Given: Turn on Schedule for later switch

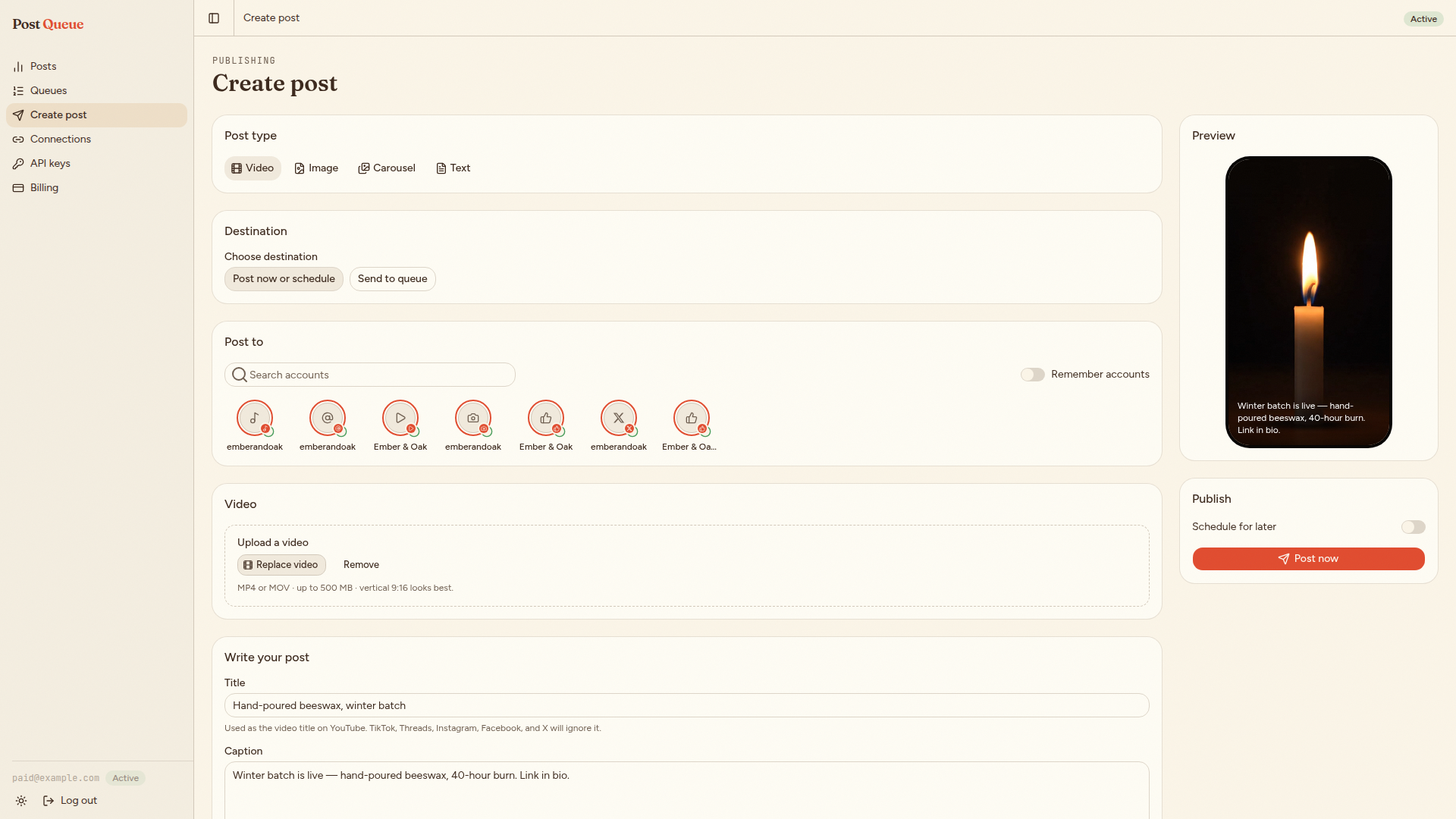Looking at the screenshot, I should pyautogui.click(x=1413, y=527).
